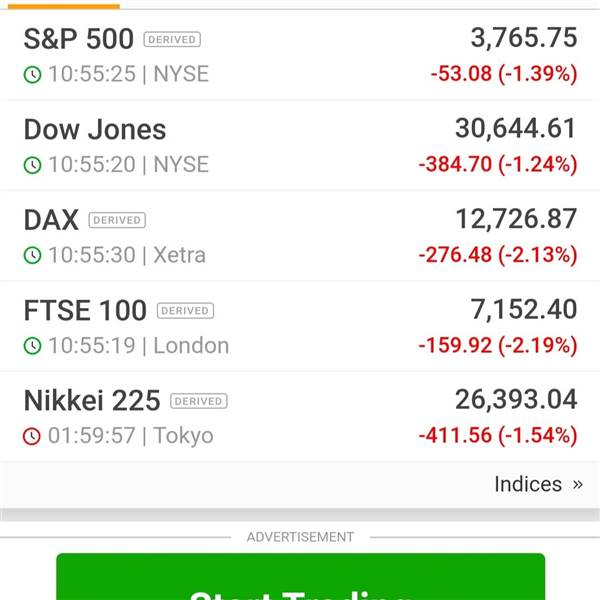Click the red clock icon for Nikkei 225
Image resolution: width=600 pixels, height=600 pixels.
(32, 436)
